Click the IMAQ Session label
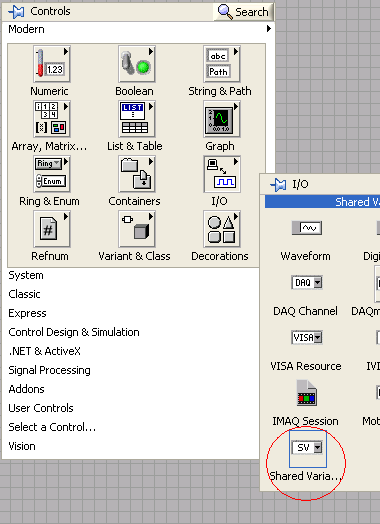The height and width of the screenshot is (524, 380). click(x=305, y=421)
